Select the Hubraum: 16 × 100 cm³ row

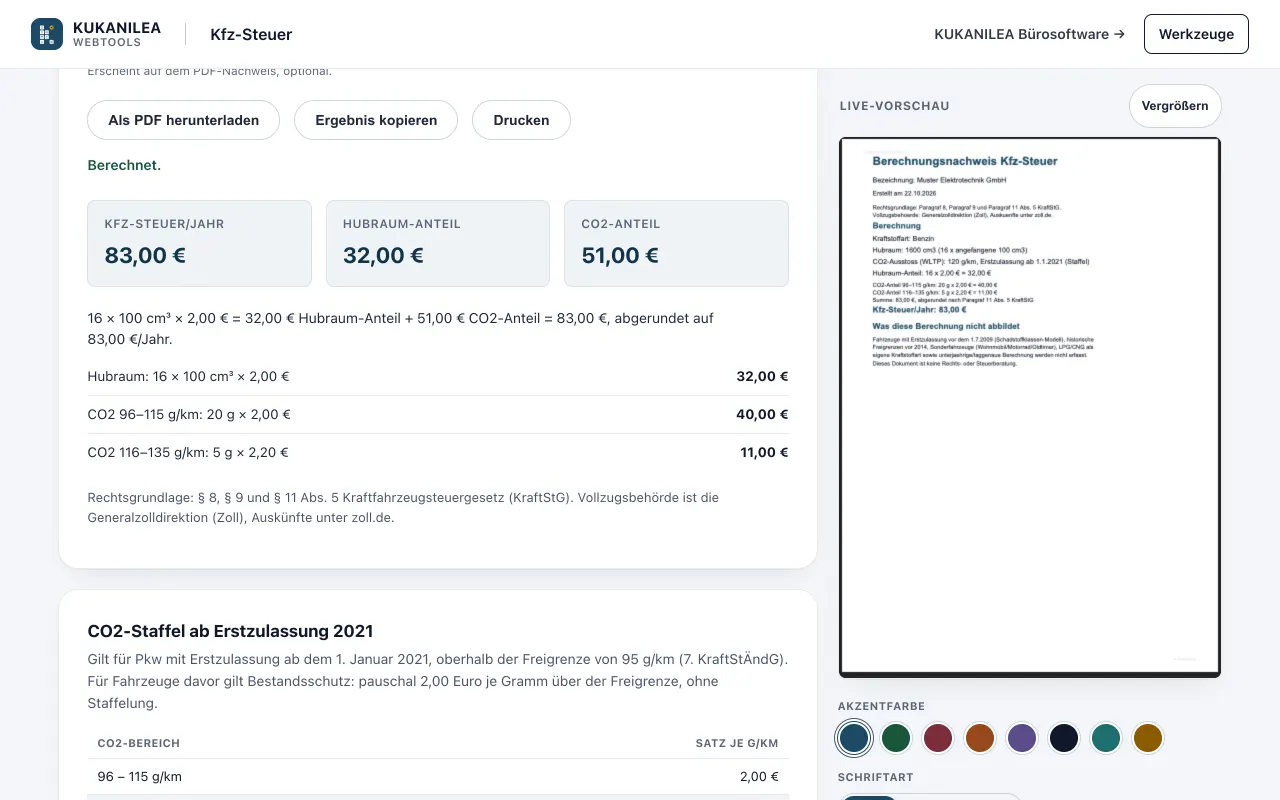pos(438,377)
